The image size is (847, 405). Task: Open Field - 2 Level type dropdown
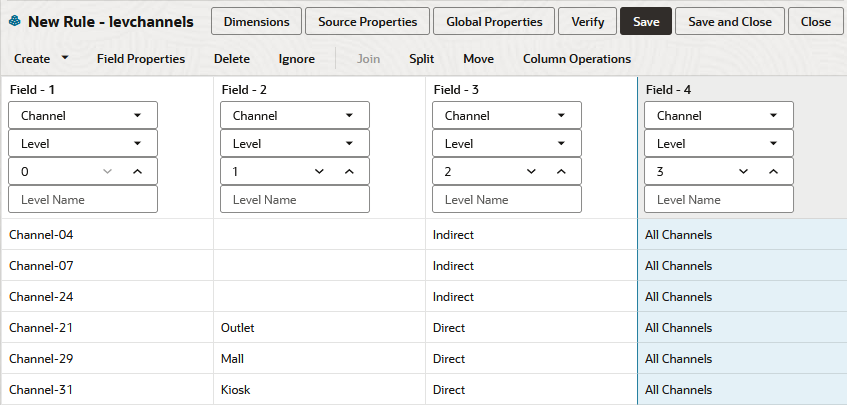click(x=349, y=144)
